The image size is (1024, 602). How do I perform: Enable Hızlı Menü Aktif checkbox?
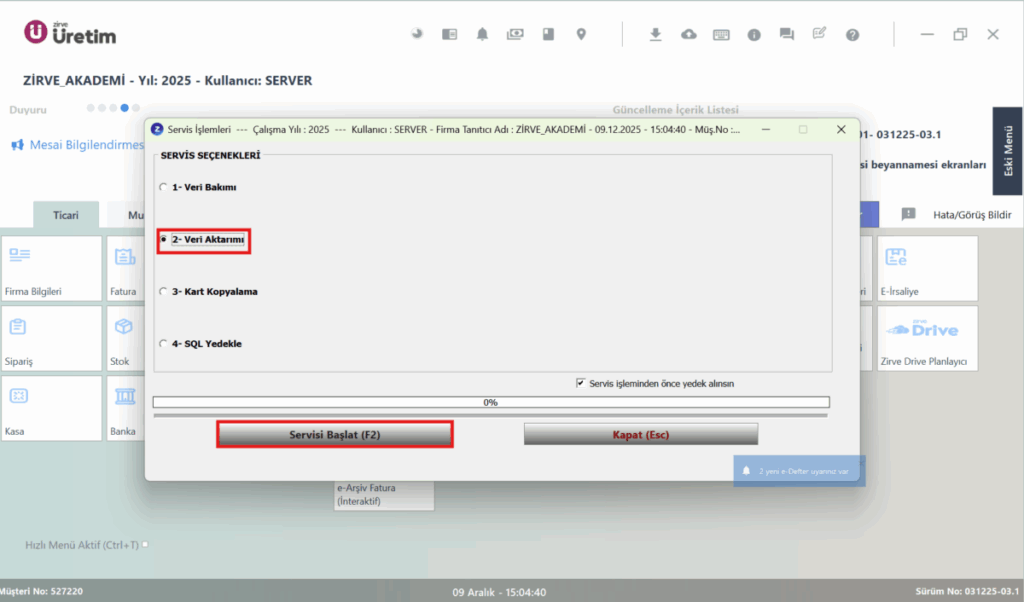point(145,545)
